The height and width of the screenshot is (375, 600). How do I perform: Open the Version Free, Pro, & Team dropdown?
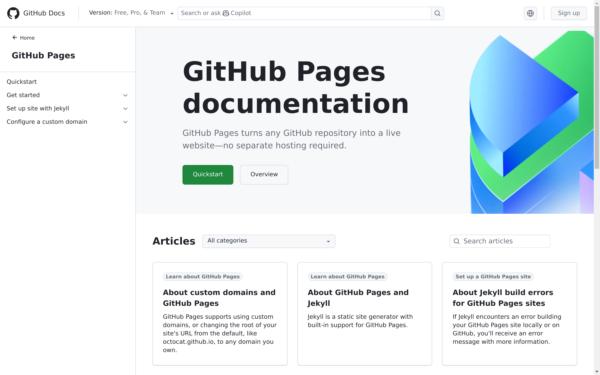[x=131, y=13]
